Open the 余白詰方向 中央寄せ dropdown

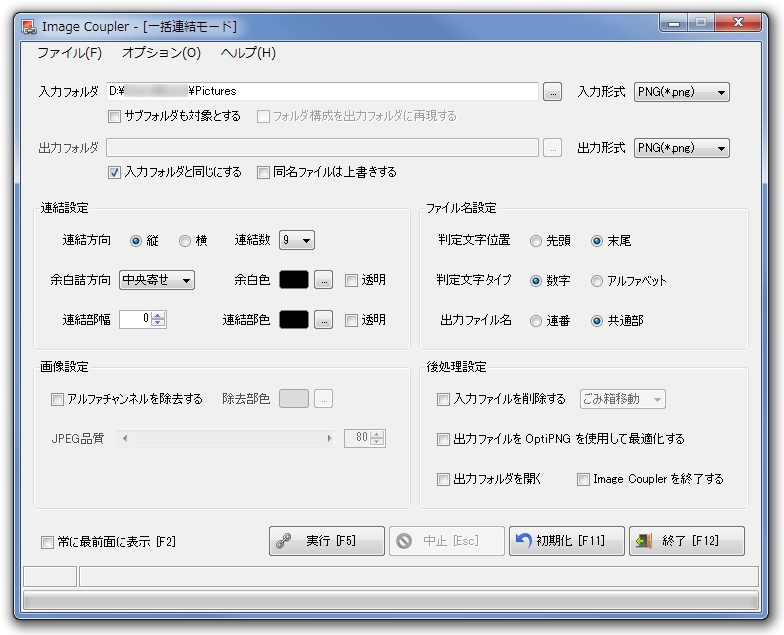[156, 280]
